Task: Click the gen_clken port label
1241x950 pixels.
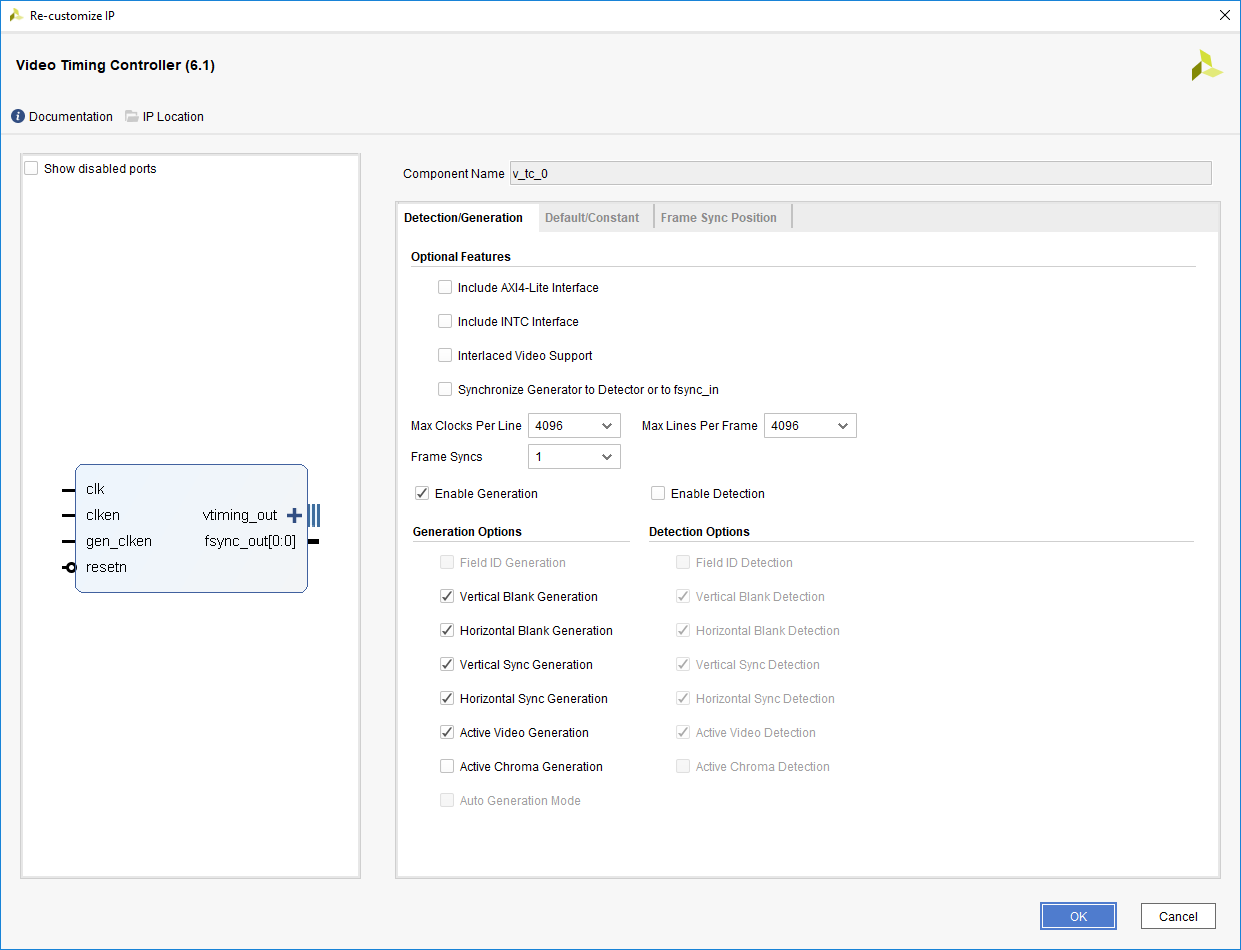Action: pyautogui.click(x=119, y=541)
